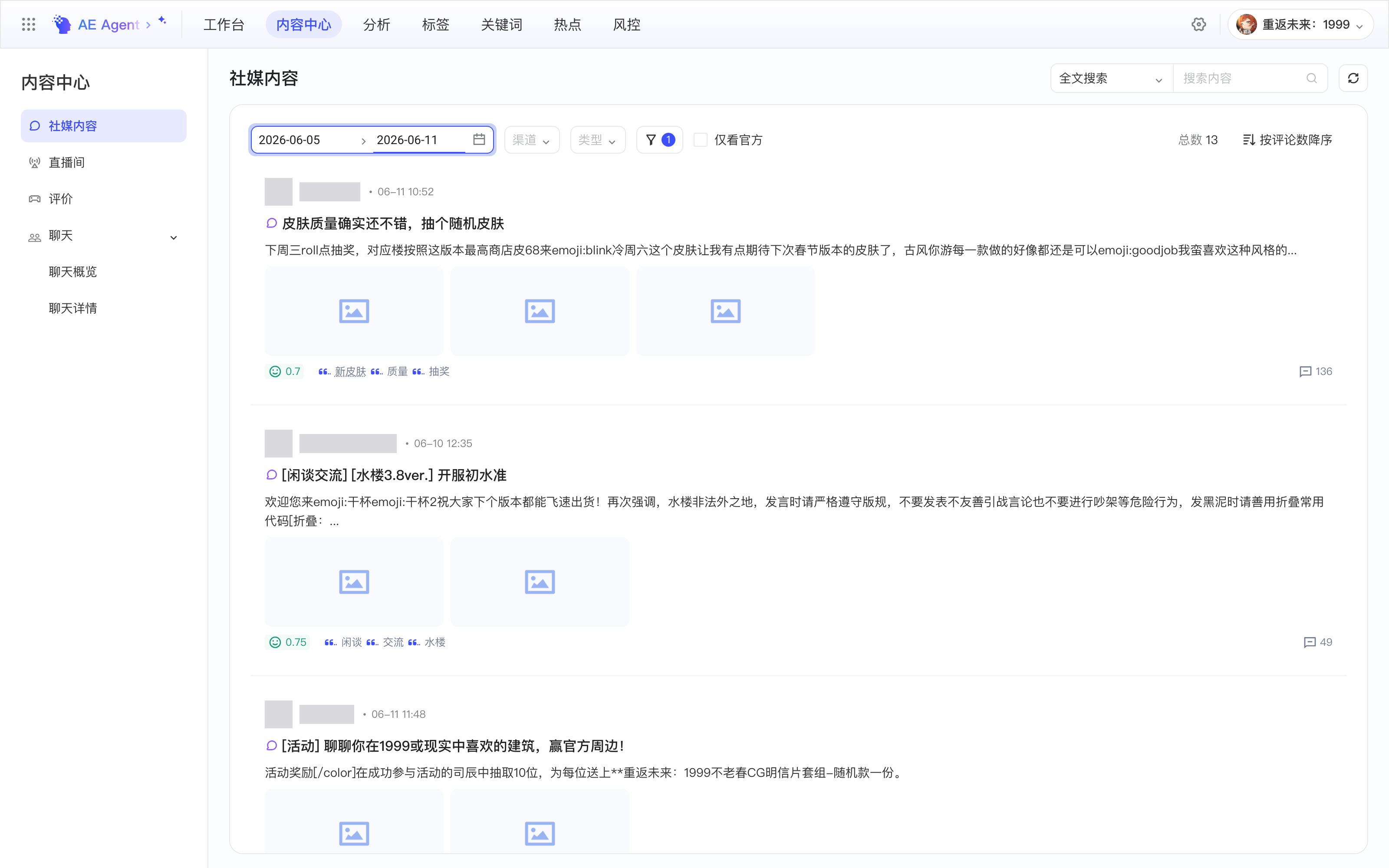The image size is (1389, 868).
Task: Open the third image of the 皮肤质量 post
Action: (725, 311)
